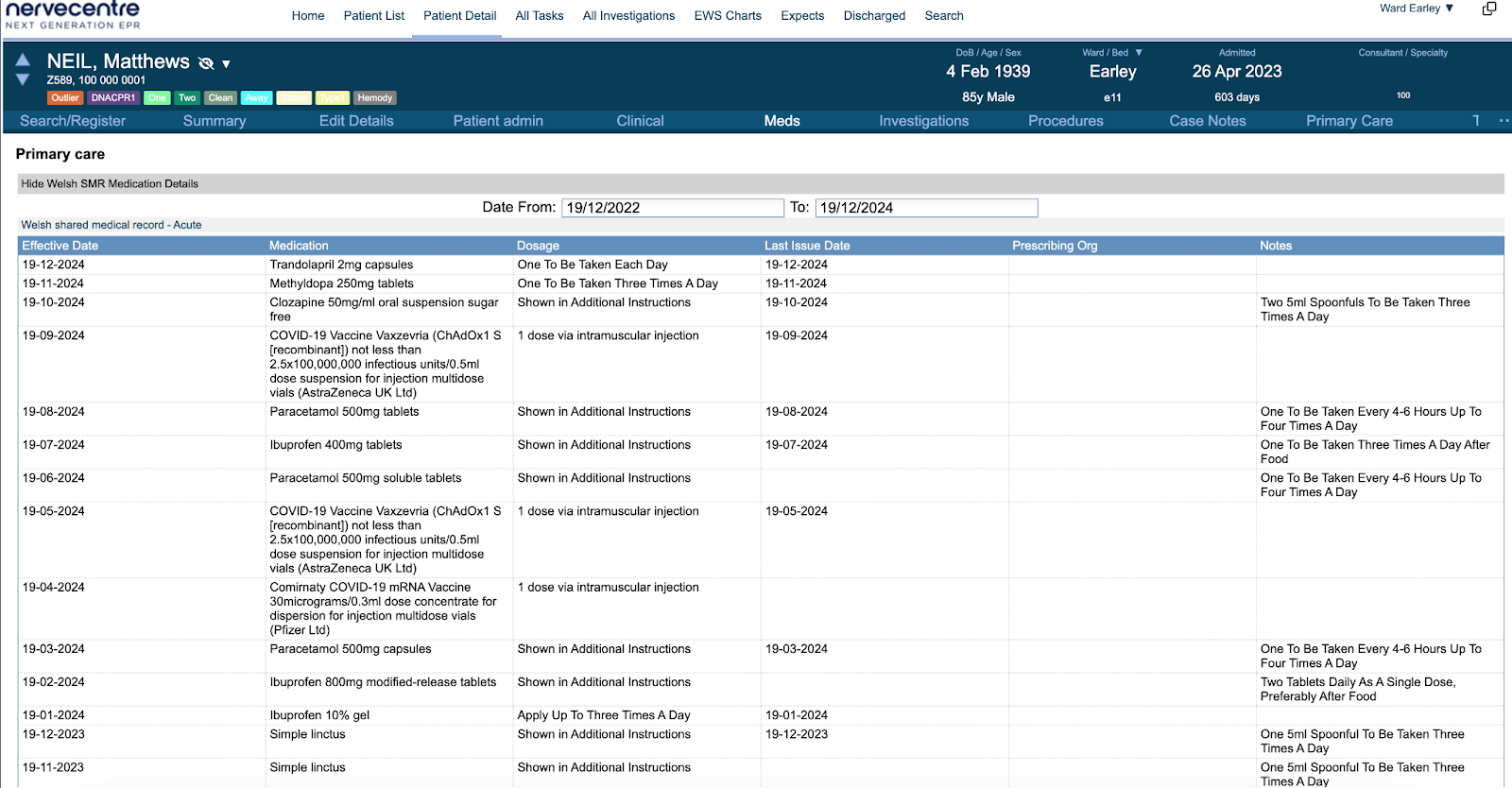Click the grey Hemody tag
Viewport: 1512px width, 788px height.
coord(374,97)
